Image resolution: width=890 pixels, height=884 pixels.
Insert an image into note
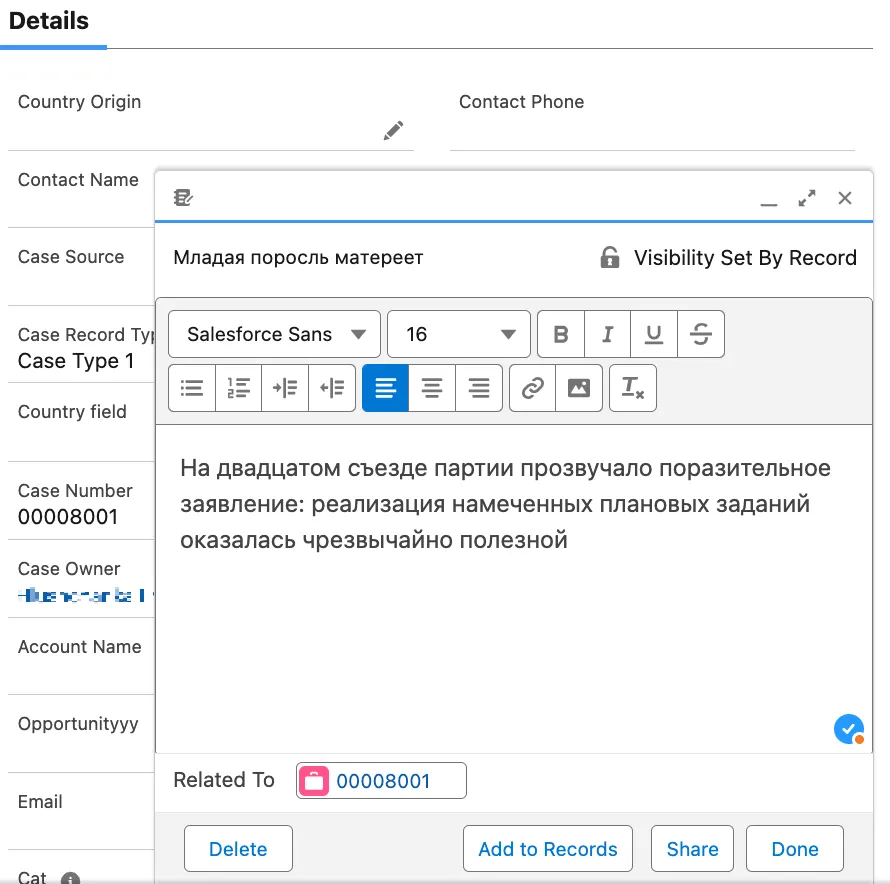pos(579,388)
